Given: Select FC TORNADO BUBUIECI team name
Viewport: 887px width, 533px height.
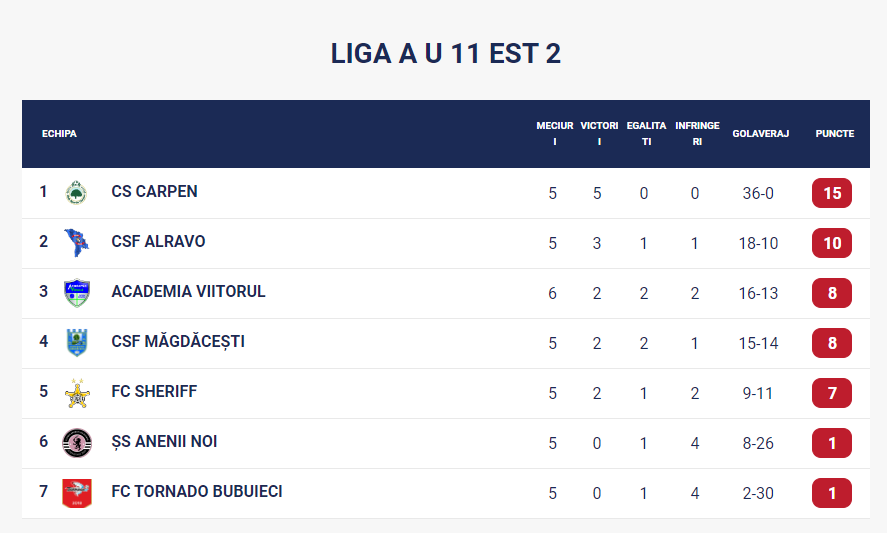Looking at the screenshot, I should tap(196, 492).
